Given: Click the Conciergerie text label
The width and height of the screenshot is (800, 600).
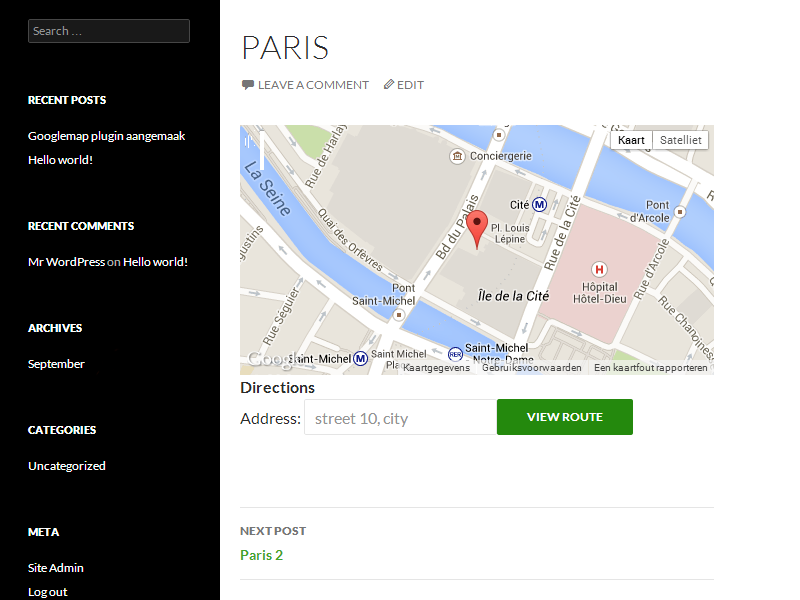Looking at the screenshot, I should [x=501, y=156].
